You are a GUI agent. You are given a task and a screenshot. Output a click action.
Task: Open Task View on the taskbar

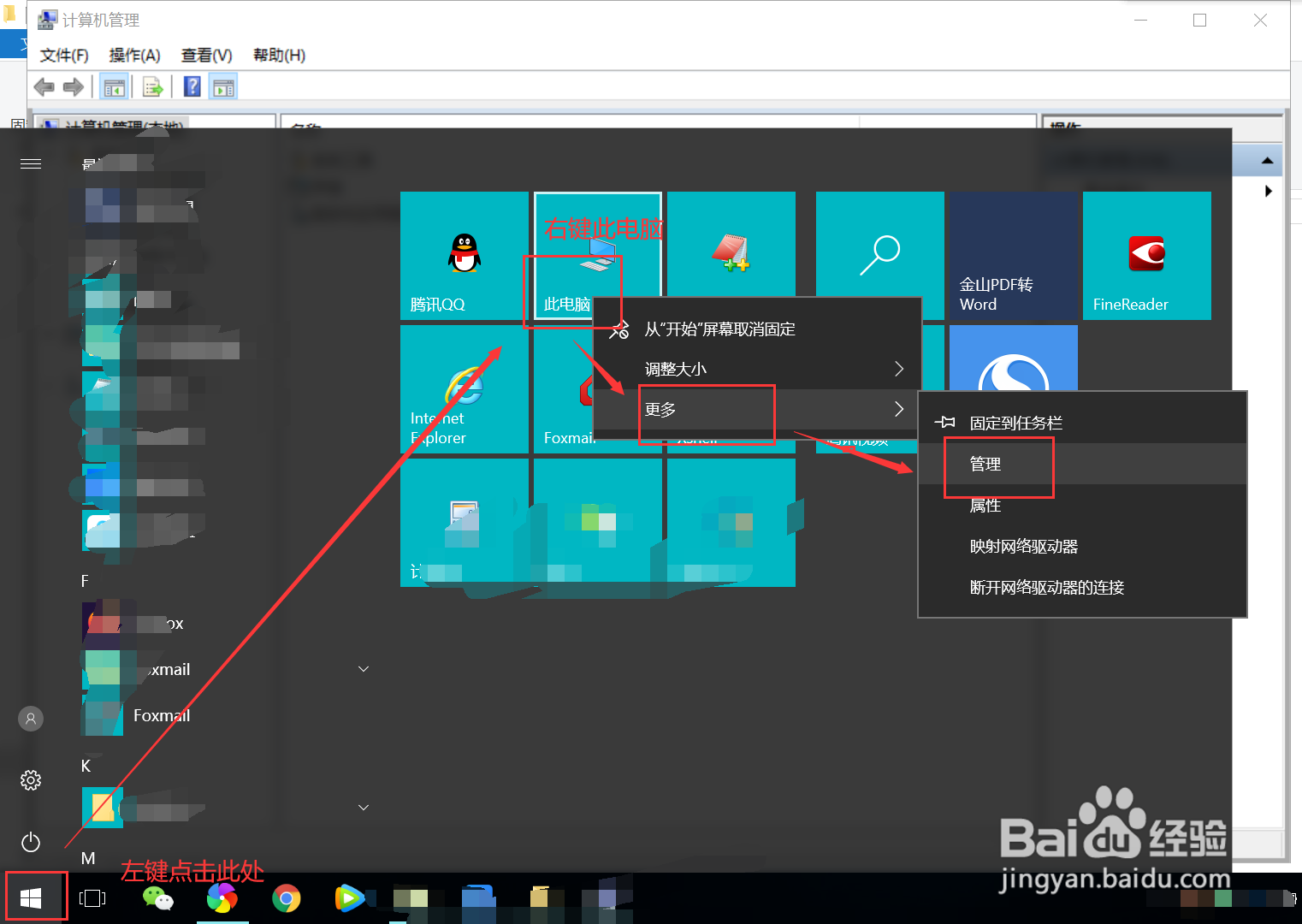92,897
